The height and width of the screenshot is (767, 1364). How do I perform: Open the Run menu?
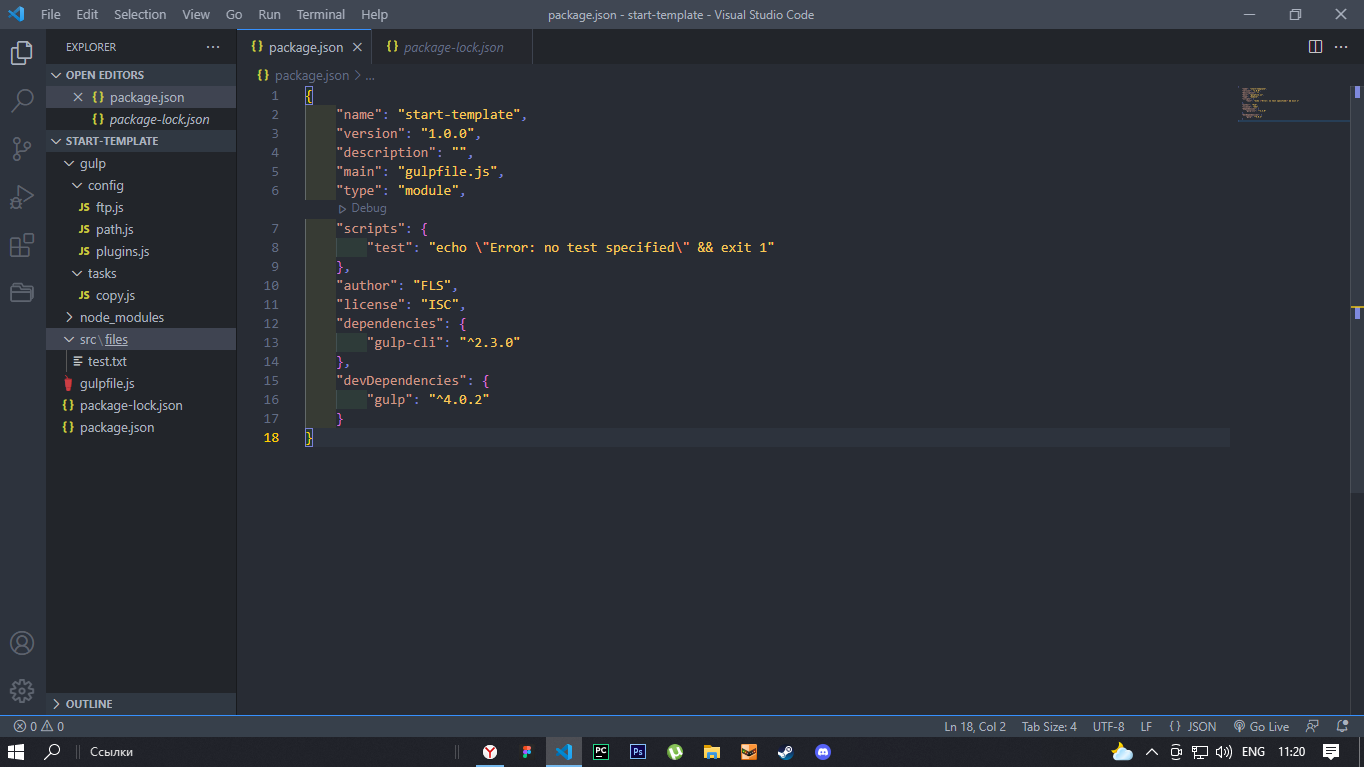269,14
